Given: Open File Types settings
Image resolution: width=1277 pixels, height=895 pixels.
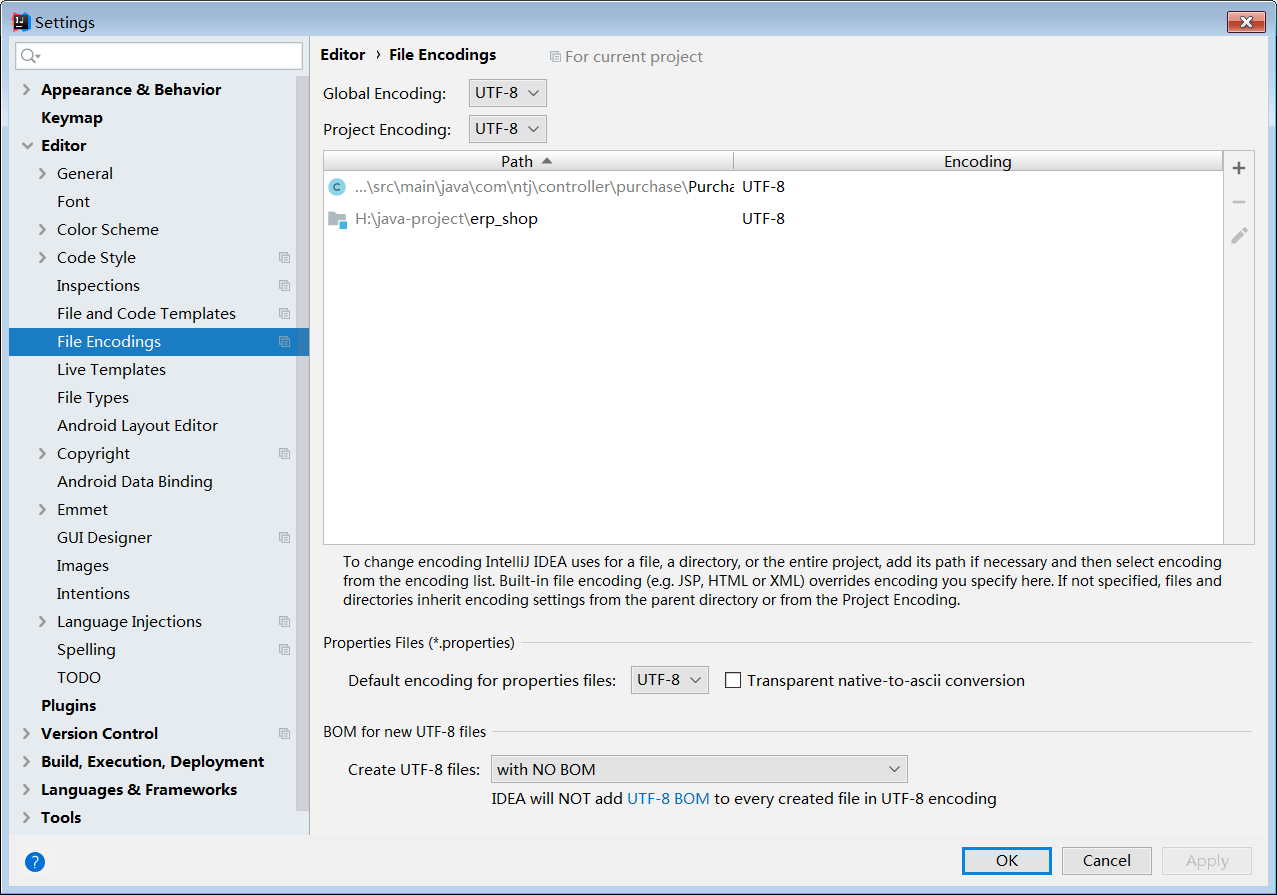Looking at the screenshot, I should (93, 398).
